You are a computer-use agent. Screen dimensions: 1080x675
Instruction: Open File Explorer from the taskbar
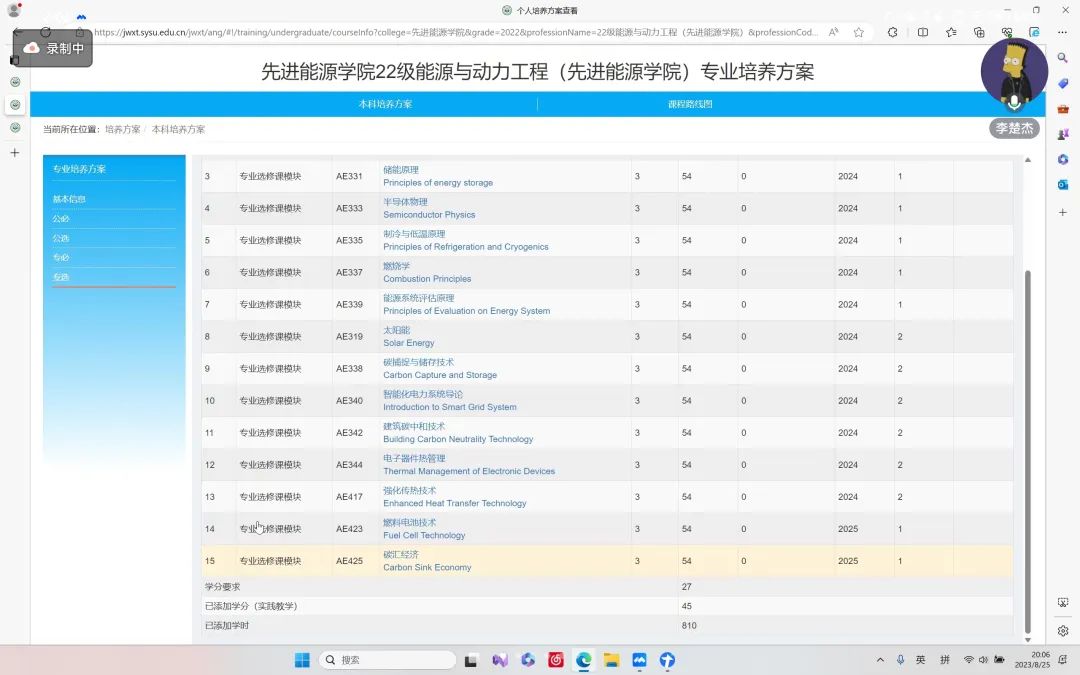pyautogui.click(x=611, y=660)
